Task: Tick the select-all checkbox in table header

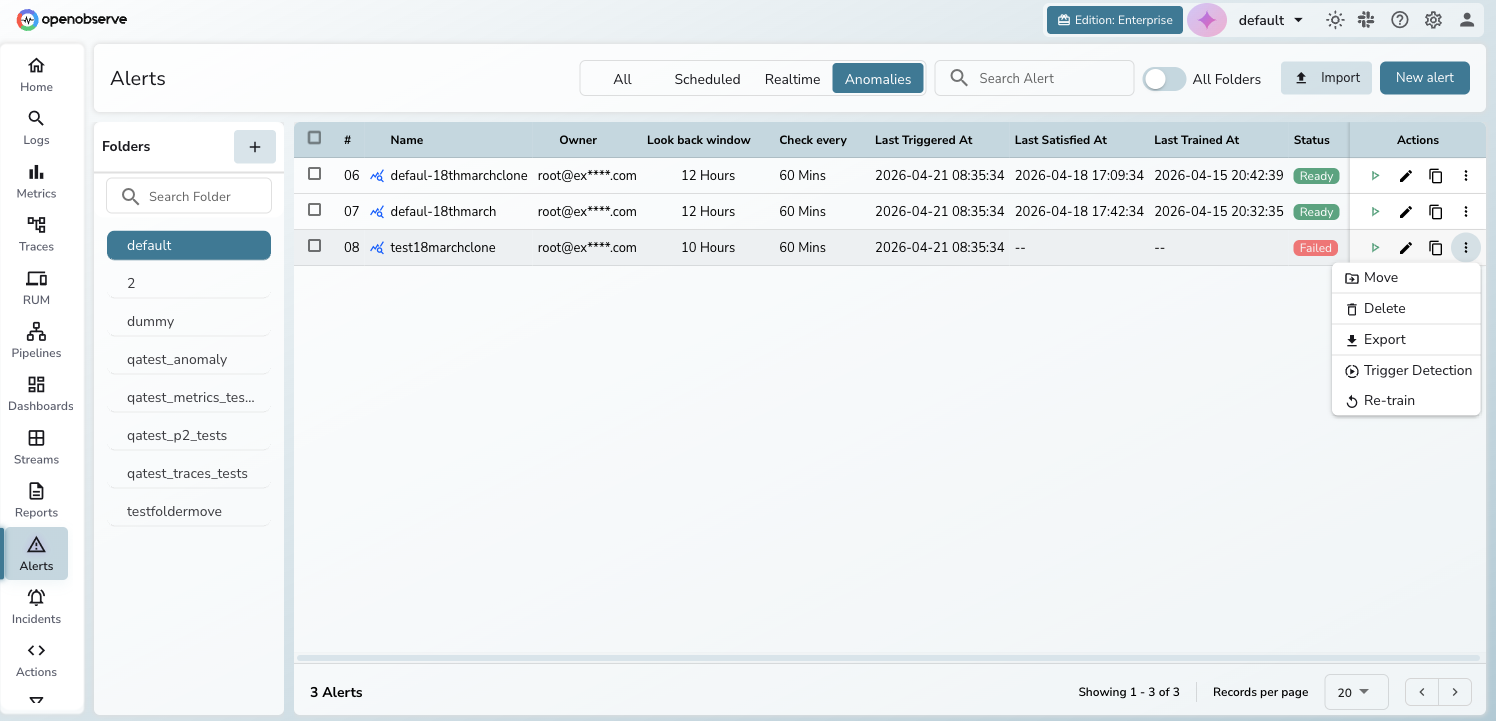Action: pos(315,138)
